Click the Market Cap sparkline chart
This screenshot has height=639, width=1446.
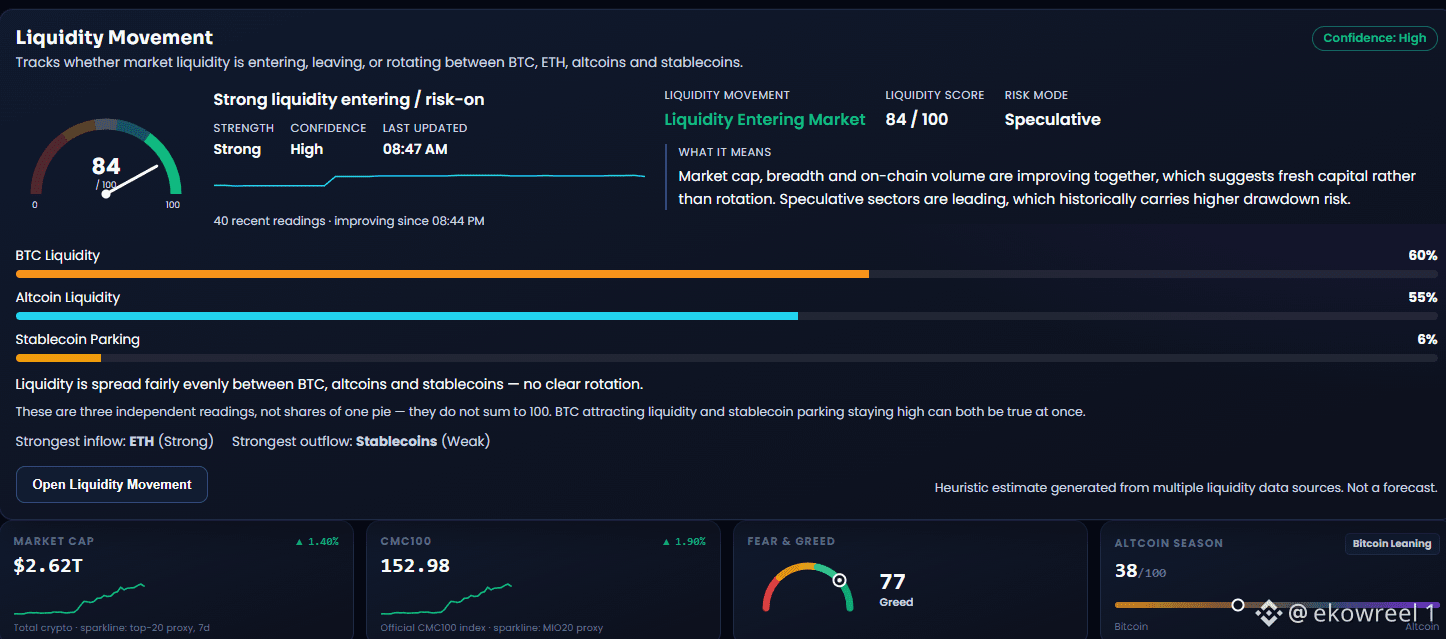pyautogui.click(x=80, y=599)
